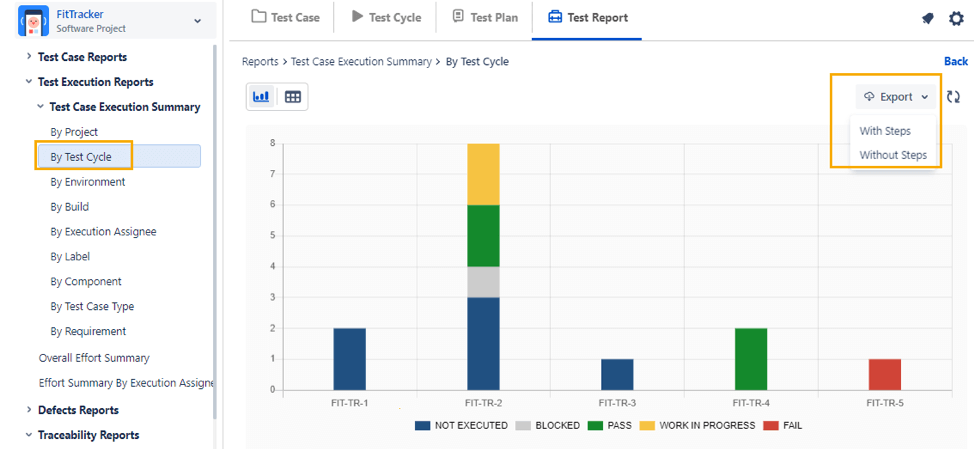Viewport: 974px width, 449px height.
Task: Open the Export dropdown
Action: tap(896, 97)
